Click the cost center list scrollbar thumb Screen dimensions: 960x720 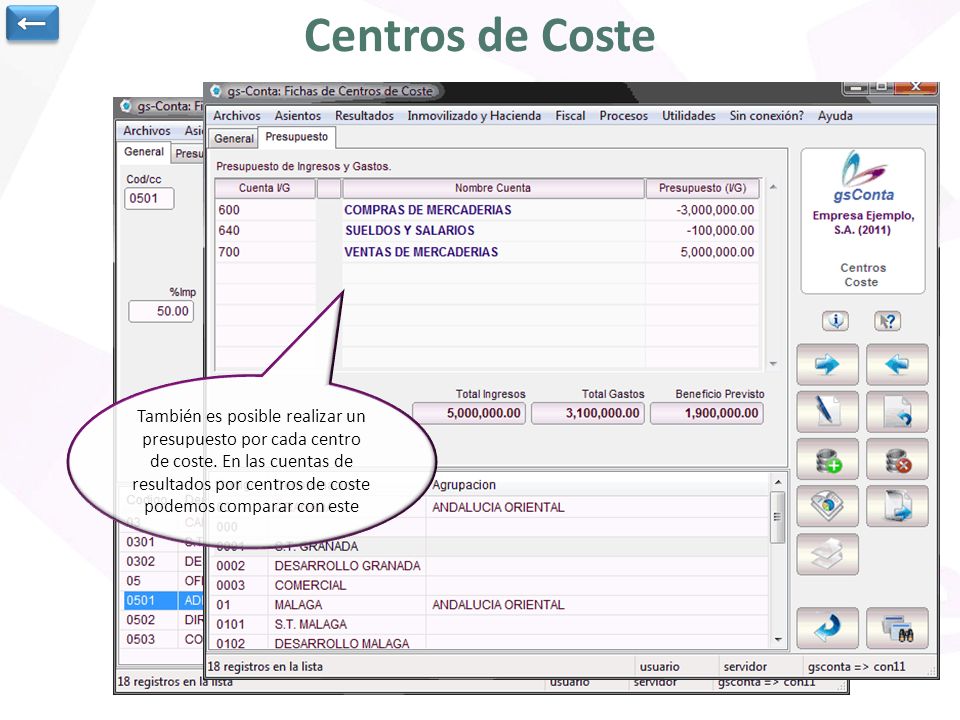tap(778, 517)
